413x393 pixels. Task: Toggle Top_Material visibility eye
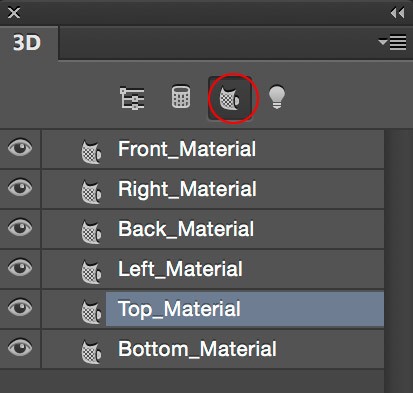[x=20, y=308]
